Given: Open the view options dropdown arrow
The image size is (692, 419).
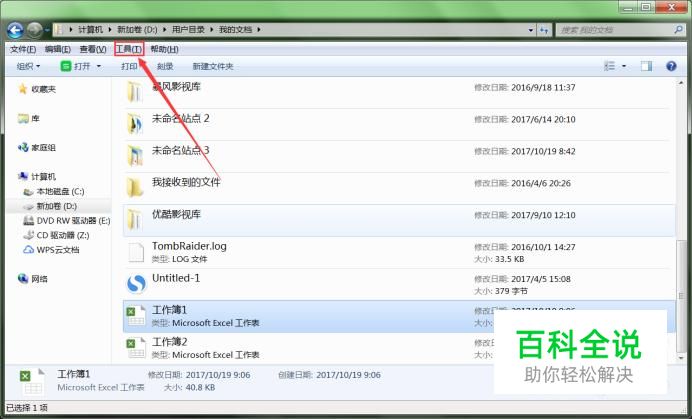Looking at the screenshot, I should pos(624,66).
